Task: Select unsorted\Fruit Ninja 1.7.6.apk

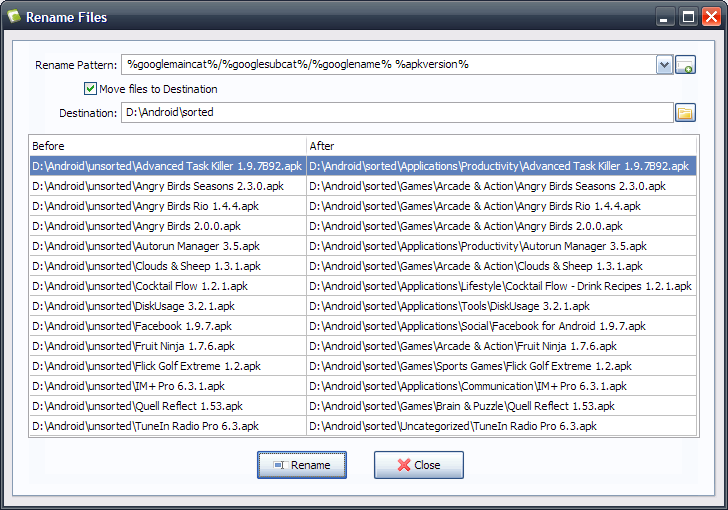Action: [168, 346]
